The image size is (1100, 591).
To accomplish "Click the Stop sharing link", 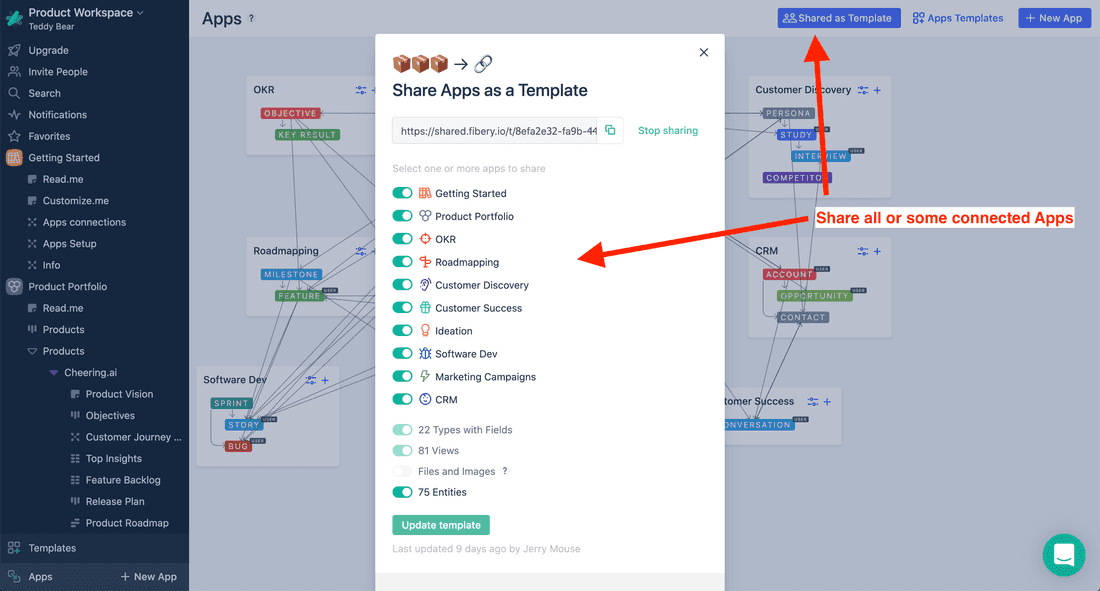I will coord(667,130).
